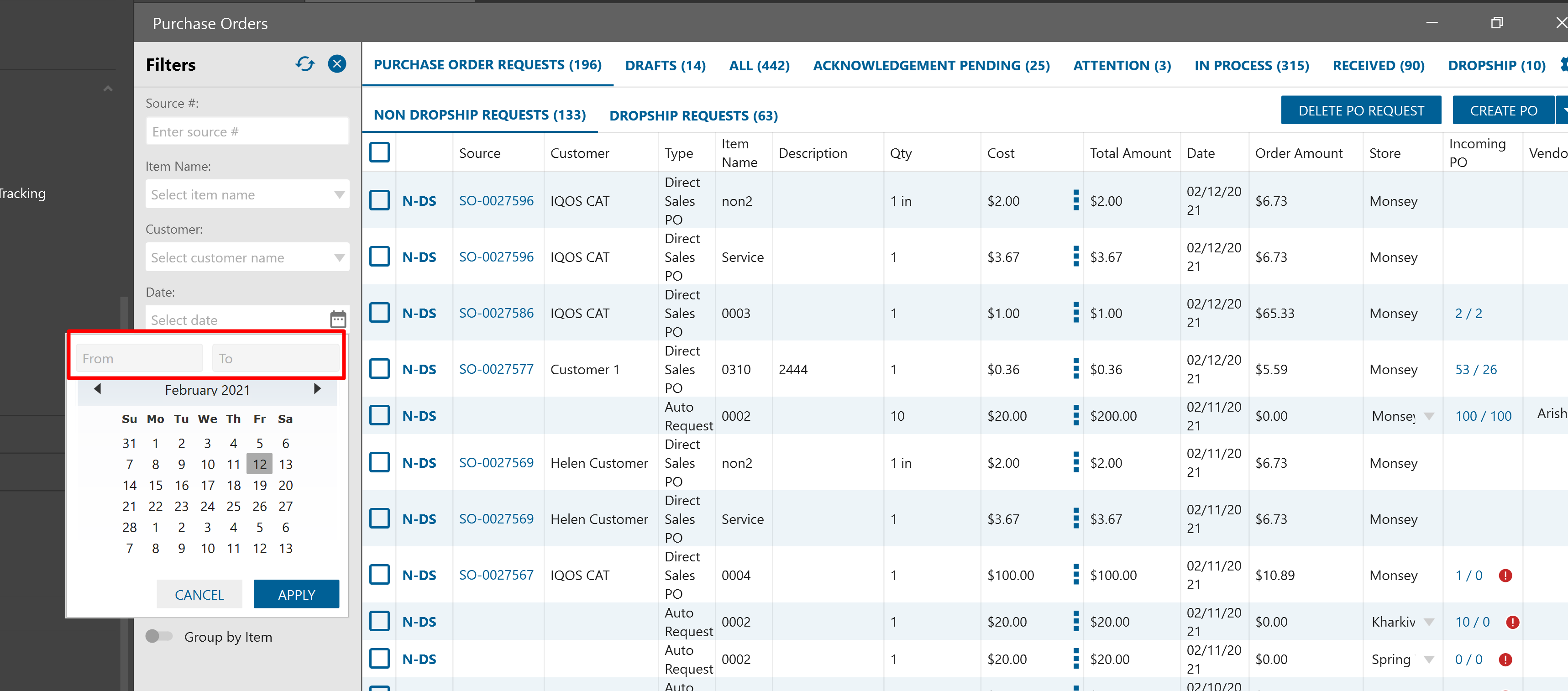Select February 19 in the calendar
Image resolution: width=1568 pixels, height=691 pixels.
[x=259, y=485]
